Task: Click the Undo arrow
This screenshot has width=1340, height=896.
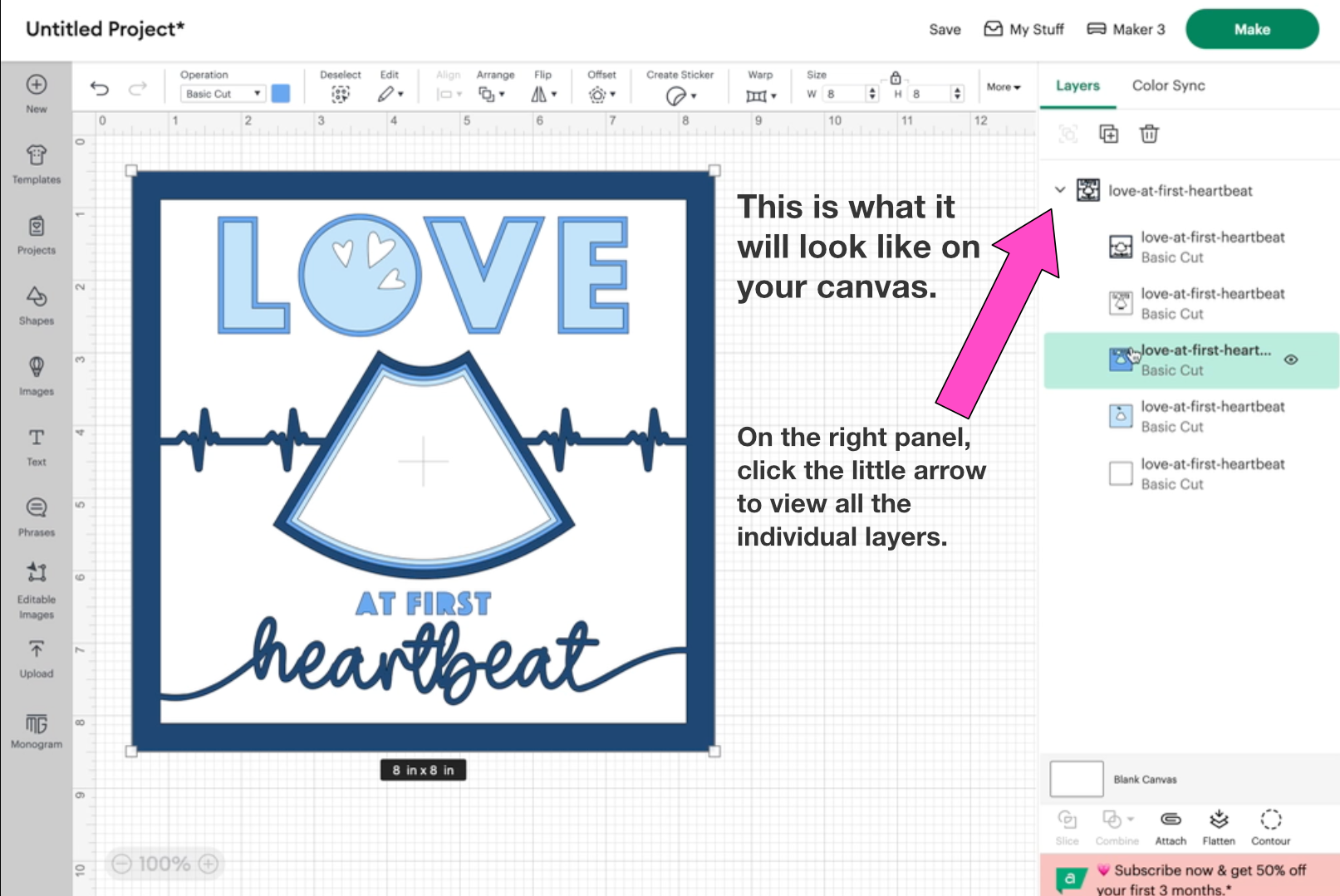Action: click(x=100, y=89)
